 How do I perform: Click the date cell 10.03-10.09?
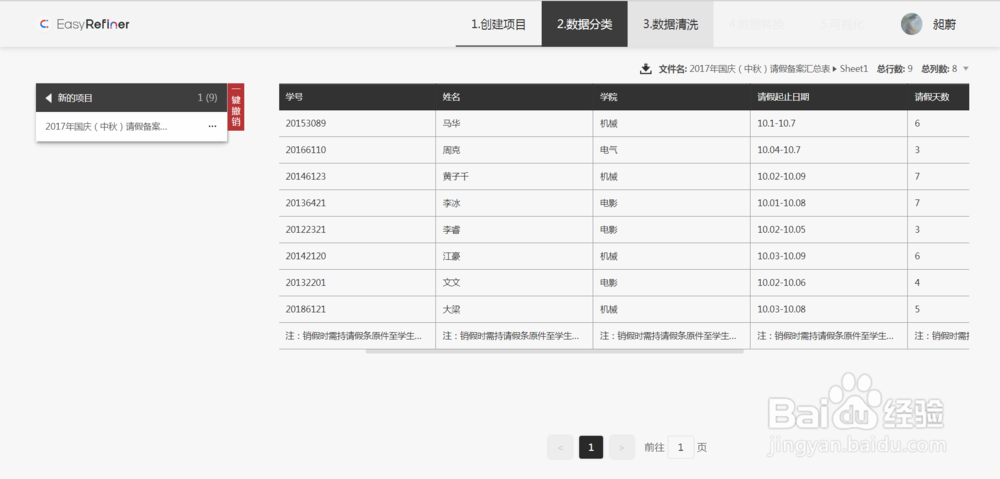(828, 256)
